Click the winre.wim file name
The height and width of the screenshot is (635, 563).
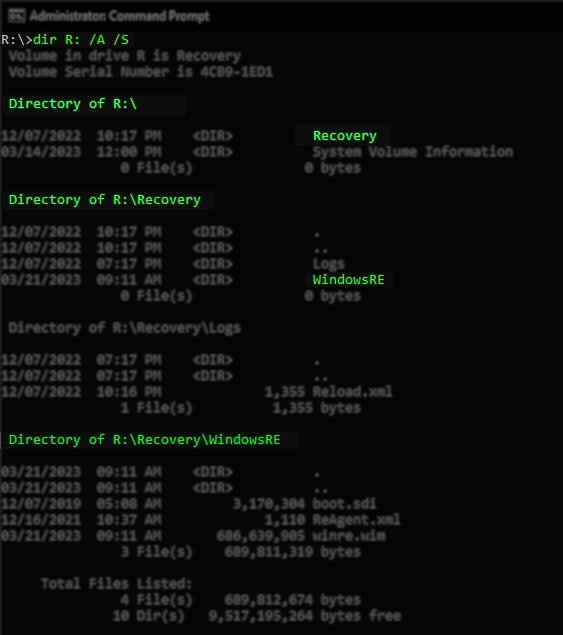[x=349, y=536]
